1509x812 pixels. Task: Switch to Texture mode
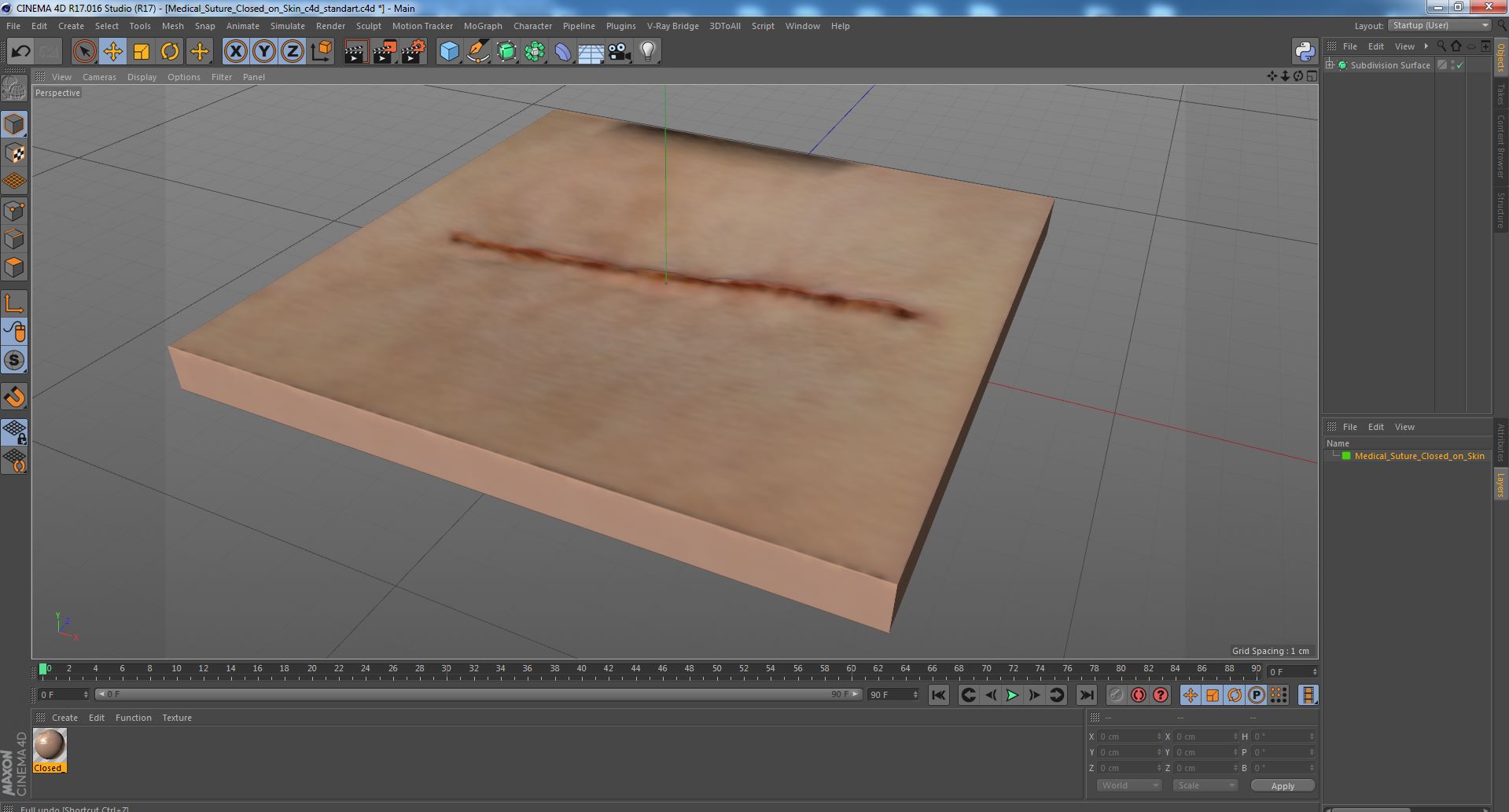(x=14, y=153)
